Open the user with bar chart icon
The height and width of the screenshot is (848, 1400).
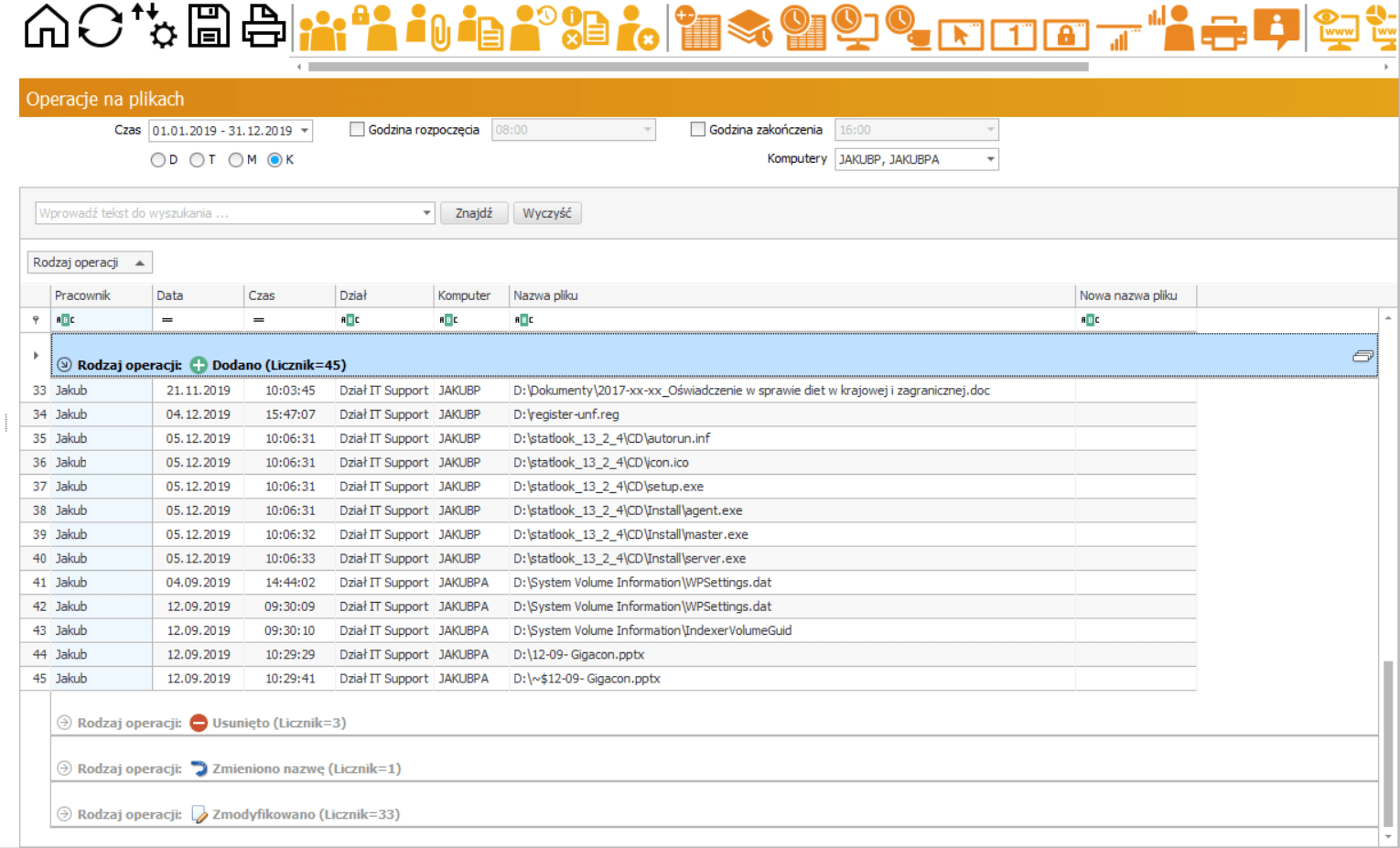coord(1171,27)
